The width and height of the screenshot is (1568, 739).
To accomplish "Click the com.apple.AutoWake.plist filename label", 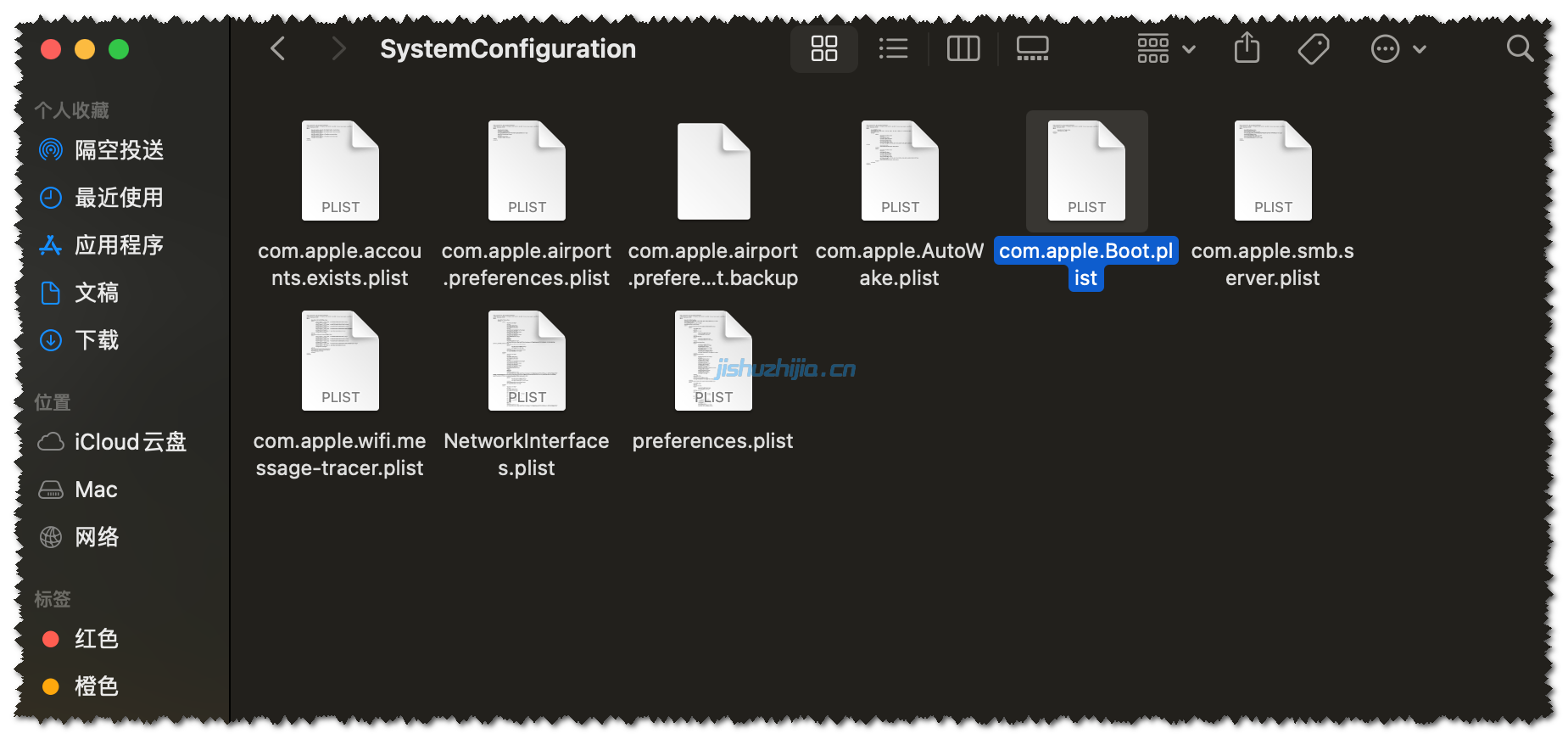I will point(900,265).
